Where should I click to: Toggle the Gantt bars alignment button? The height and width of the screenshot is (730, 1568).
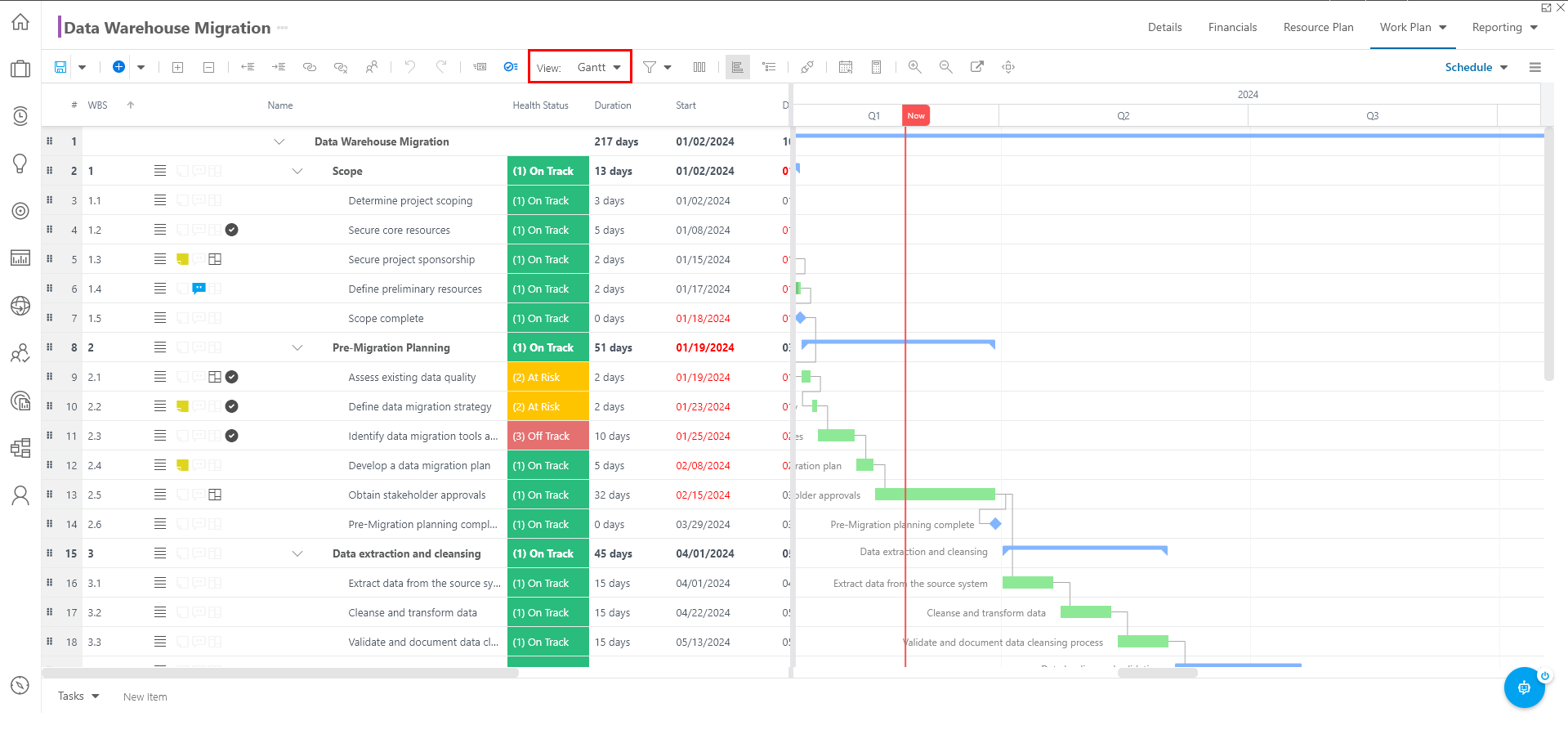(738, 67)
